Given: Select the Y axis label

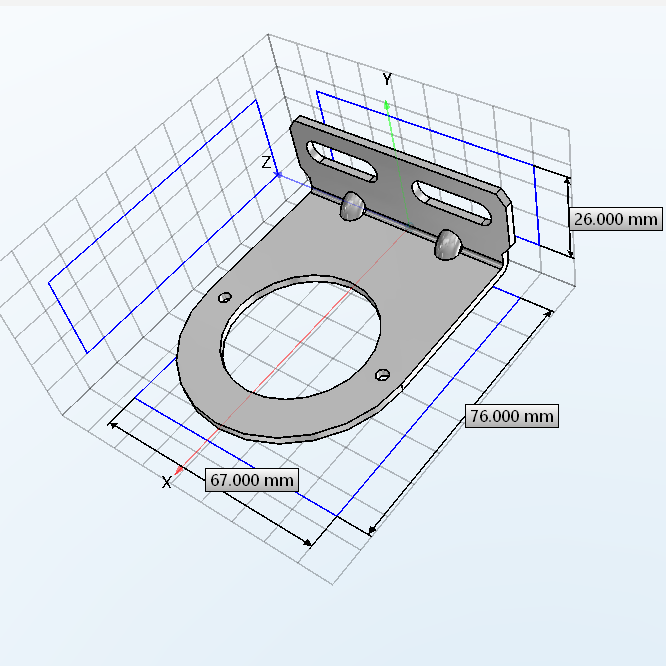Looking at the screenshot, I should (387, 79).
